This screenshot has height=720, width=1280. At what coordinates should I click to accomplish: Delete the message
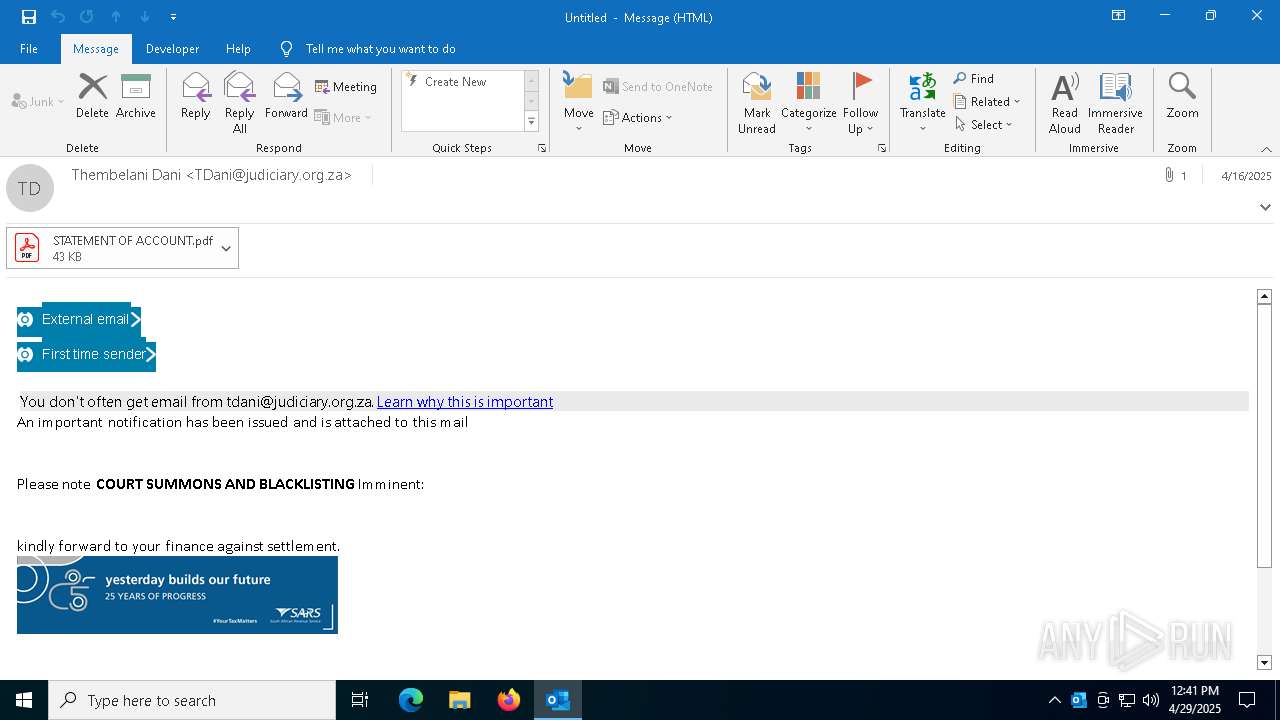coord(92,96)
